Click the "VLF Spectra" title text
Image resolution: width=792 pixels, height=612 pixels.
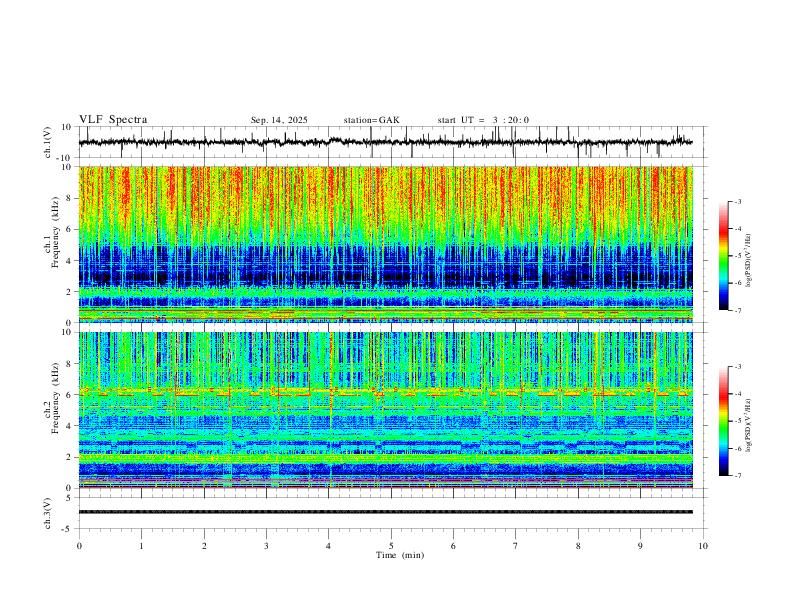pos(113,120)
